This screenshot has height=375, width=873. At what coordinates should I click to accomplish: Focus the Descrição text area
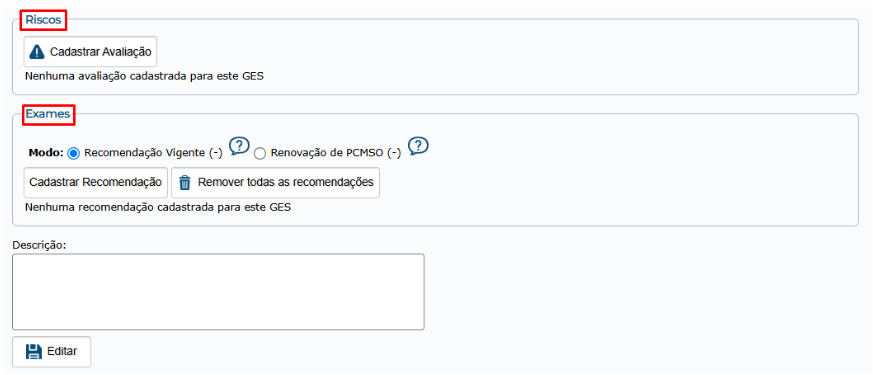[218, 292]
